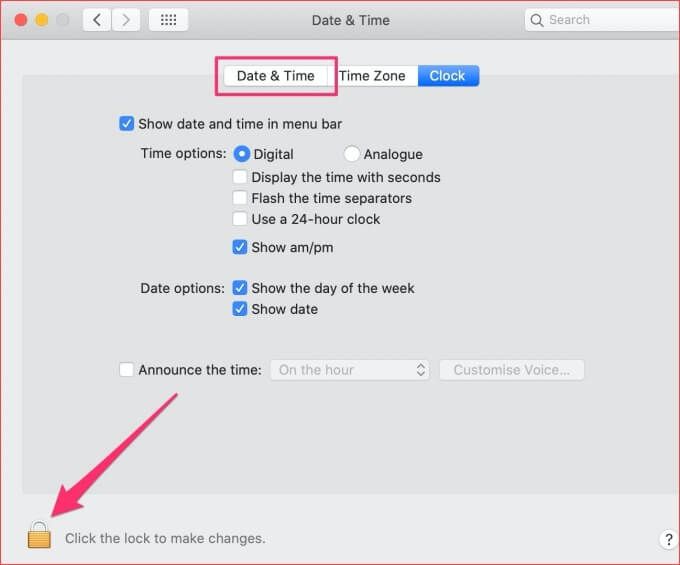This screenshot has height=565, width=680.
Task: Click the Customise Voice button
Action: (x=512, y=370)
